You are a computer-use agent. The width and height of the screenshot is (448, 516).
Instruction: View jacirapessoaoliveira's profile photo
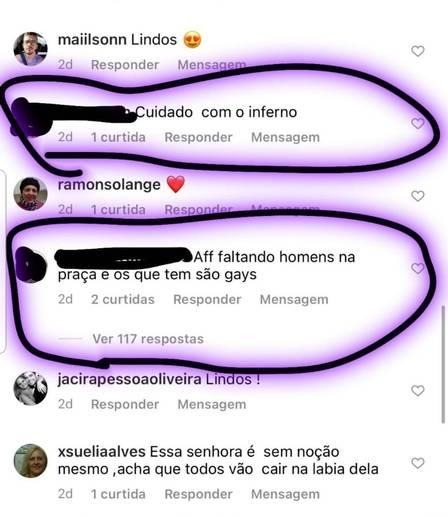click(30, 388)
